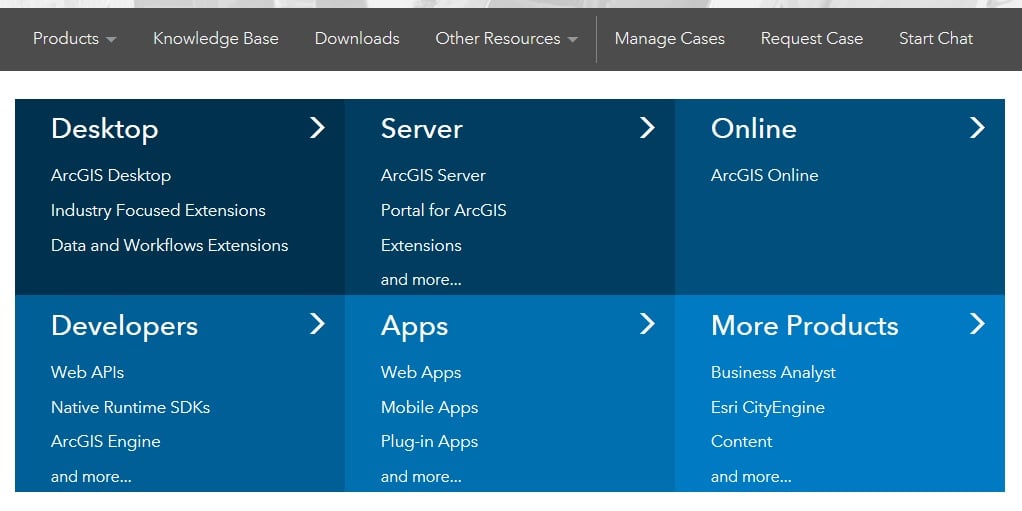The image size is (1022, 511).
Task: Click the Apps tile chevron arrow
Action: click(x=647, y=323)
